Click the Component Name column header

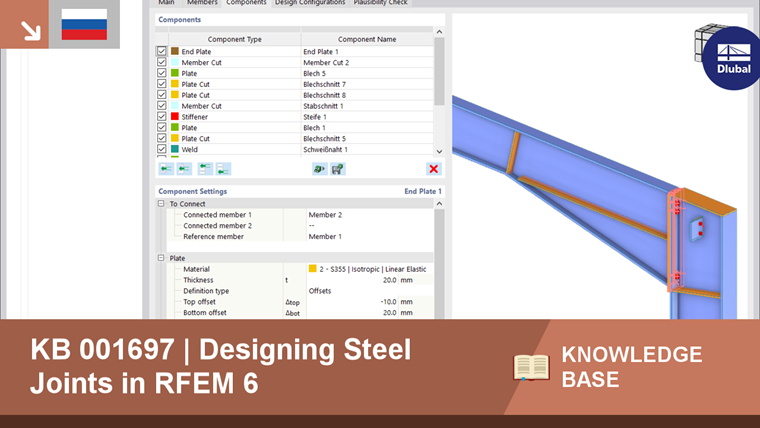click(367, 39)
